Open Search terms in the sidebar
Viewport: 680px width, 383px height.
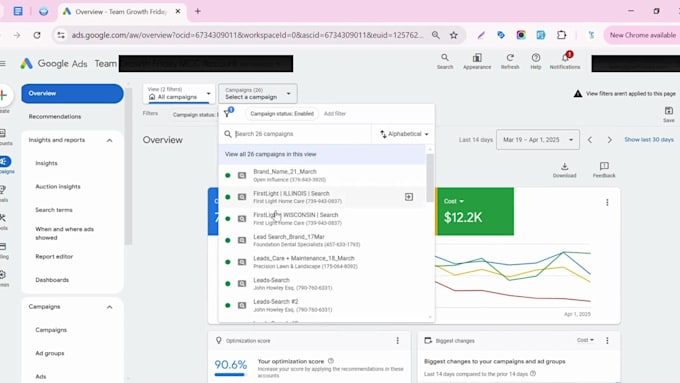pos(54,210)
